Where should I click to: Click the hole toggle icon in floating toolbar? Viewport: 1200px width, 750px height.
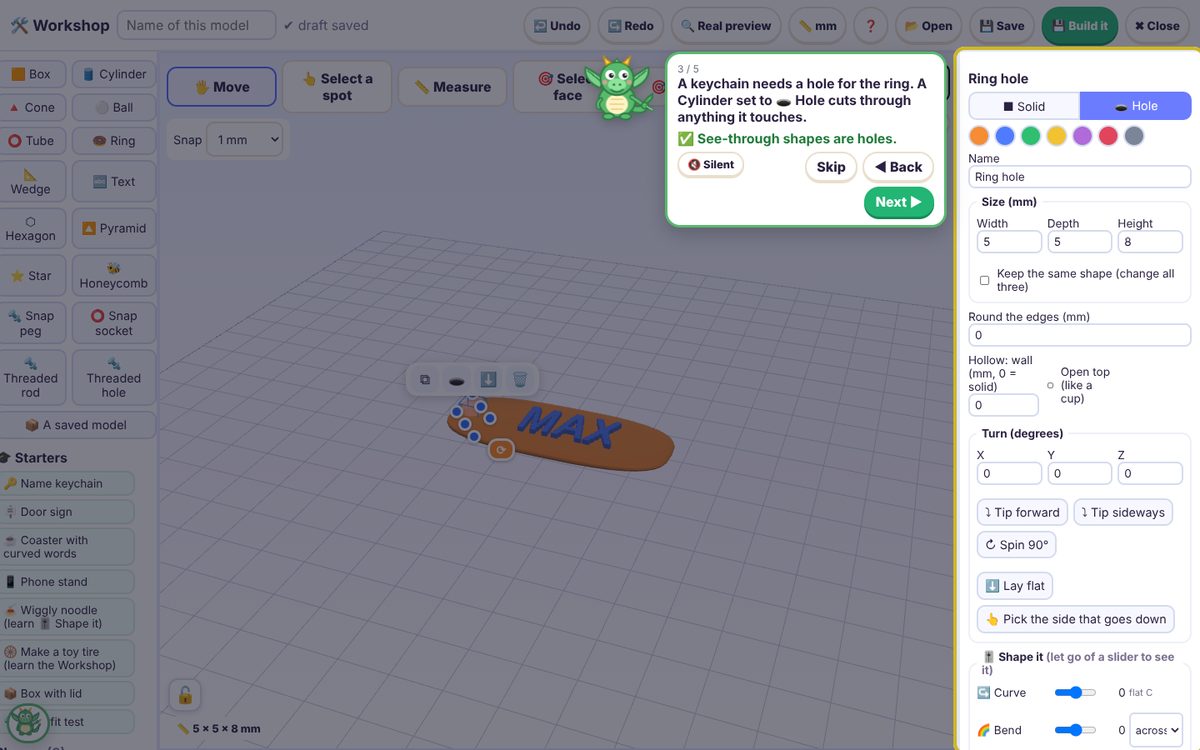tap(457, 380)
